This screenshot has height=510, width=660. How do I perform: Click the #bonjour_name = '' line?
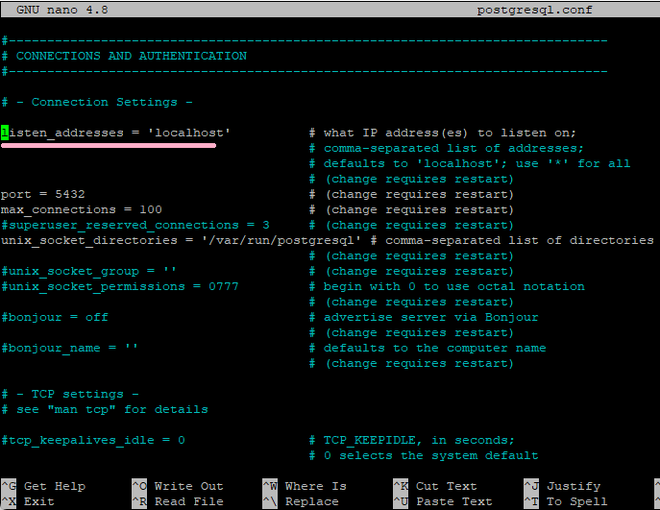coord(69,348)
